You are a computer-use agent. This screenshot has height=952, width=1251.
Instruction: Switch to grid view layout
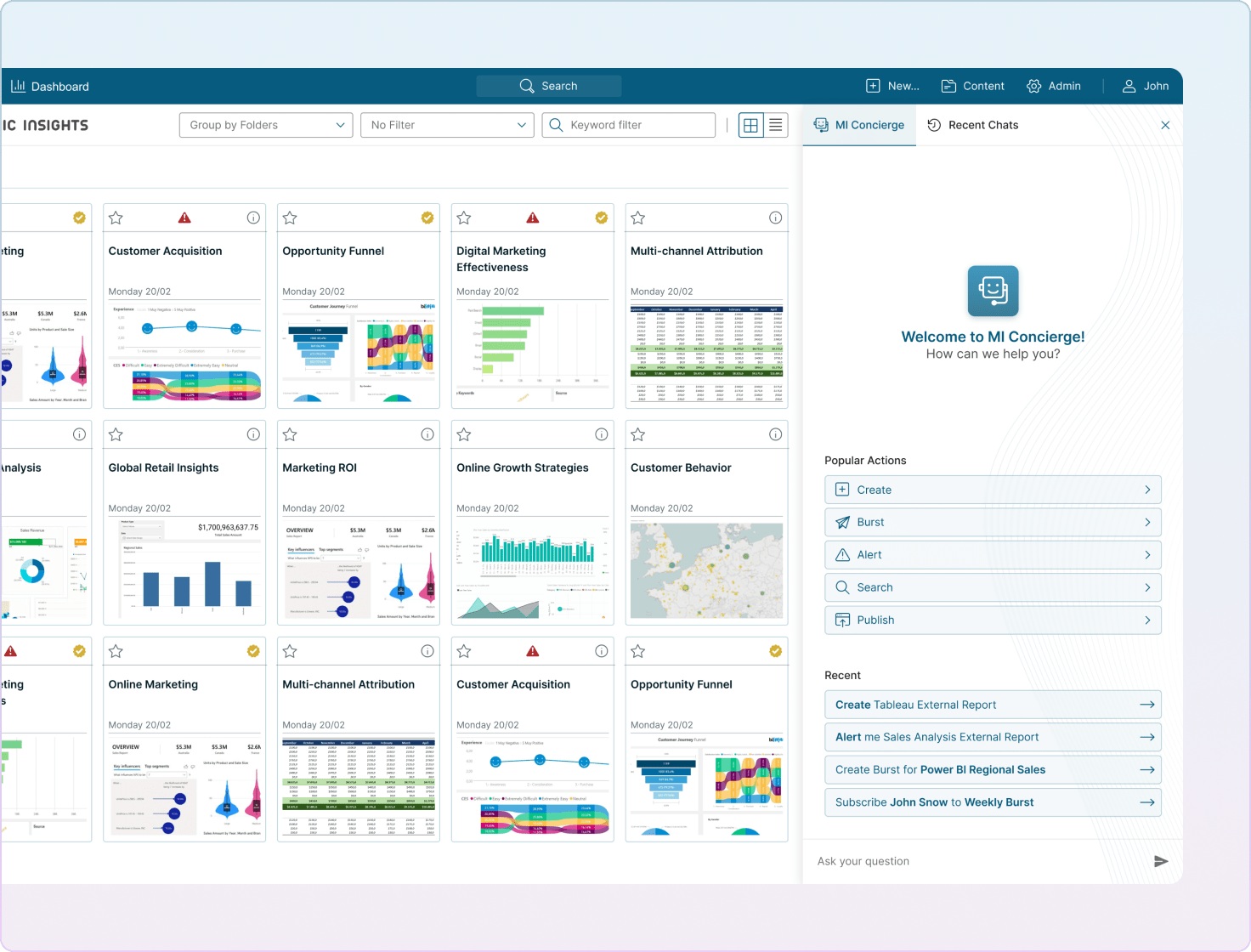click(750, 125)
